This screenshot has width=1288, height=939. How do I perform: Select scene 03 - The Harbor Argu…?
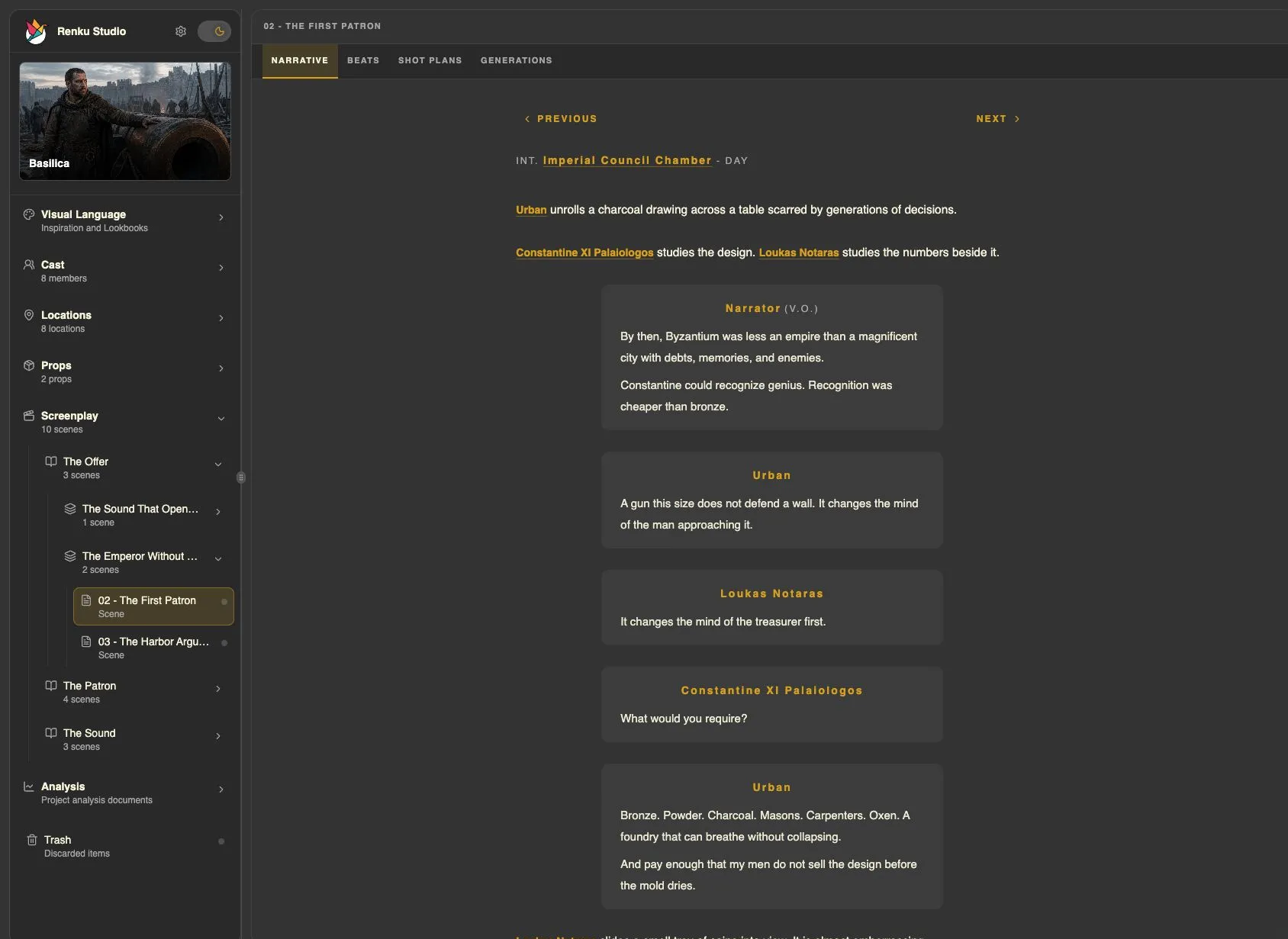[x=153, y=648]
